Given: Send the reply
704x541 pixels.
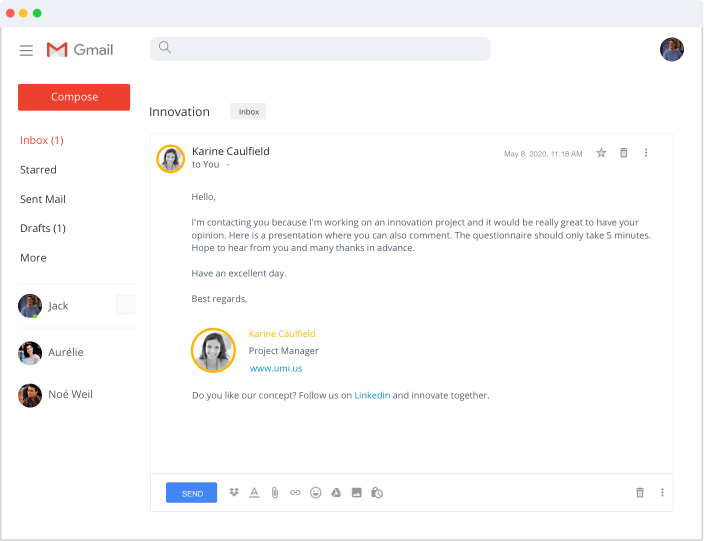Looking at the screenshot, I should click(192, 493).
